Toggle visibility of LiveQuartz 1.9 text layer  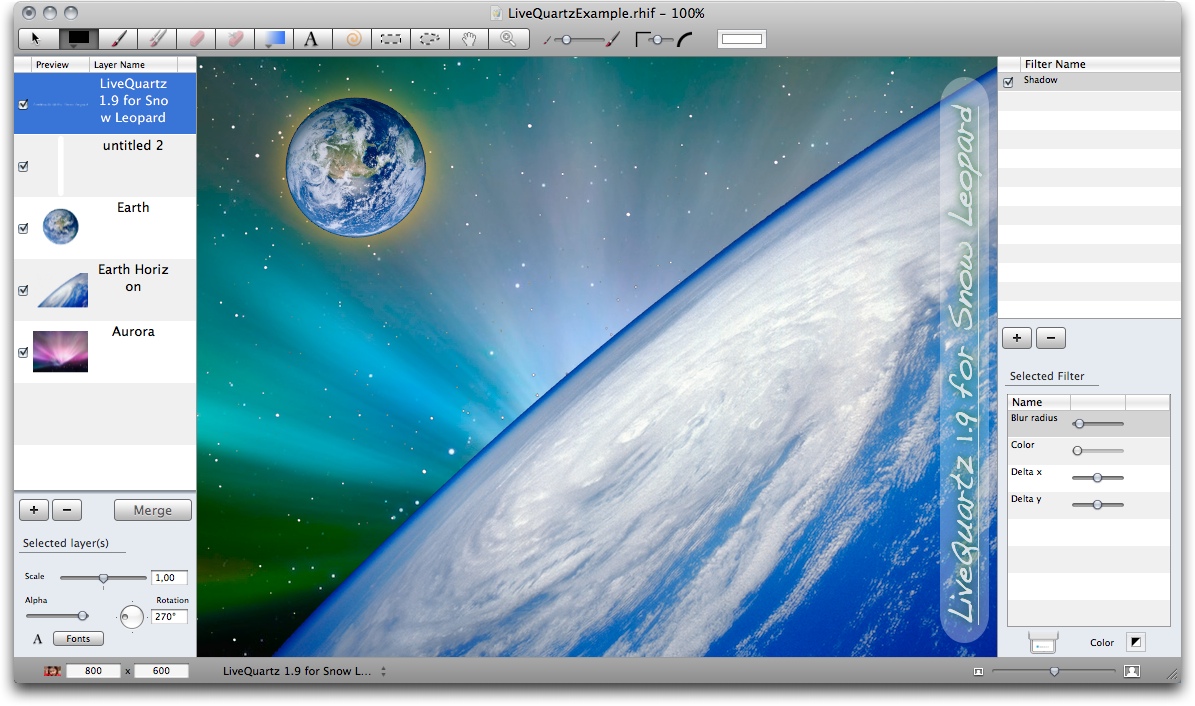pyautogui.click(x=23, y=104)
